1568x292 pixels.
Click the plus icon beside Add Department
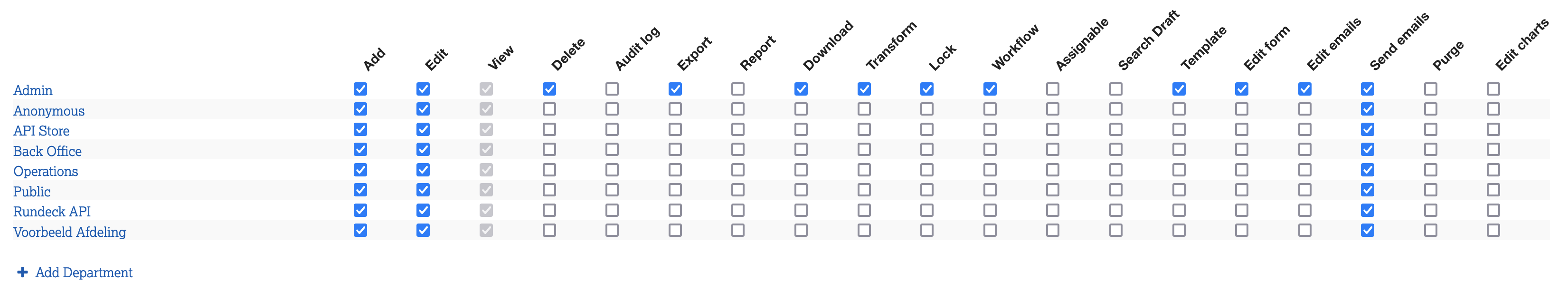tap(22, 272)
